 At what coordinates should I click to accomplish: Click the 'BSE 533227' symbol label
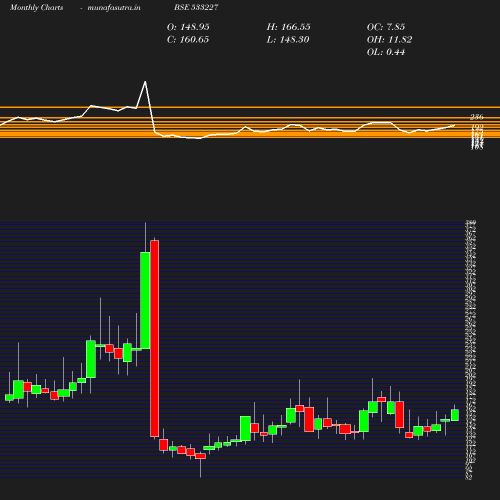click(x=196, y=7)
